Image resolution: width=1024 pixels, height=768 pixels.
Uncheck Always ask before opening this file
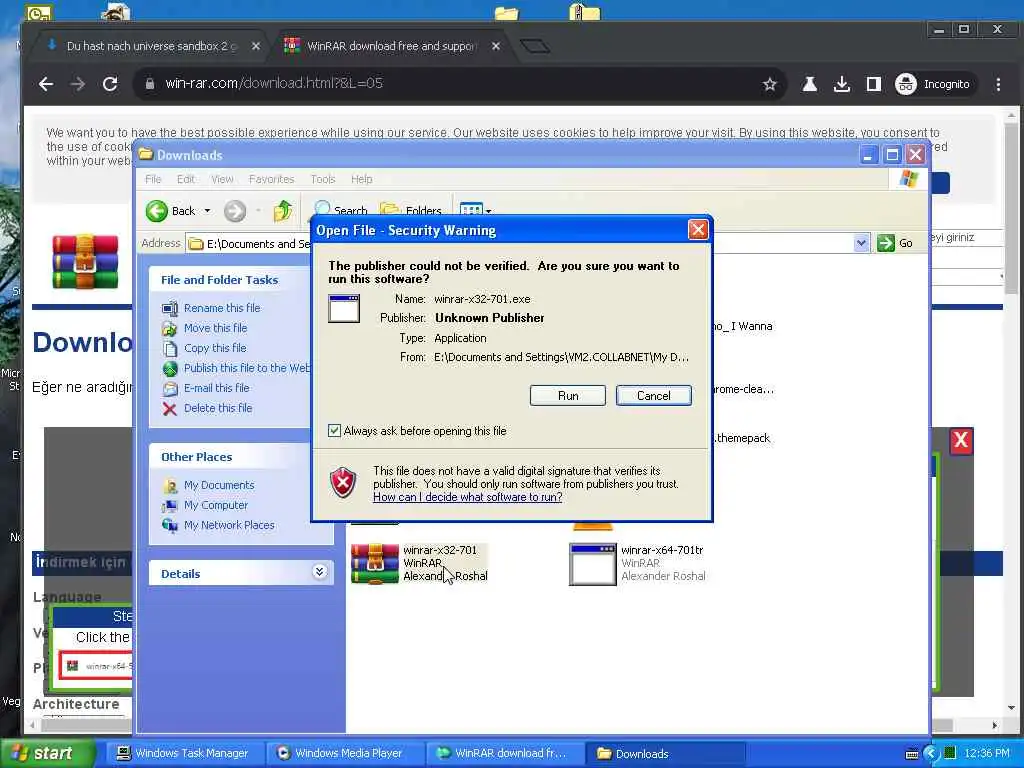click(334, 430)
